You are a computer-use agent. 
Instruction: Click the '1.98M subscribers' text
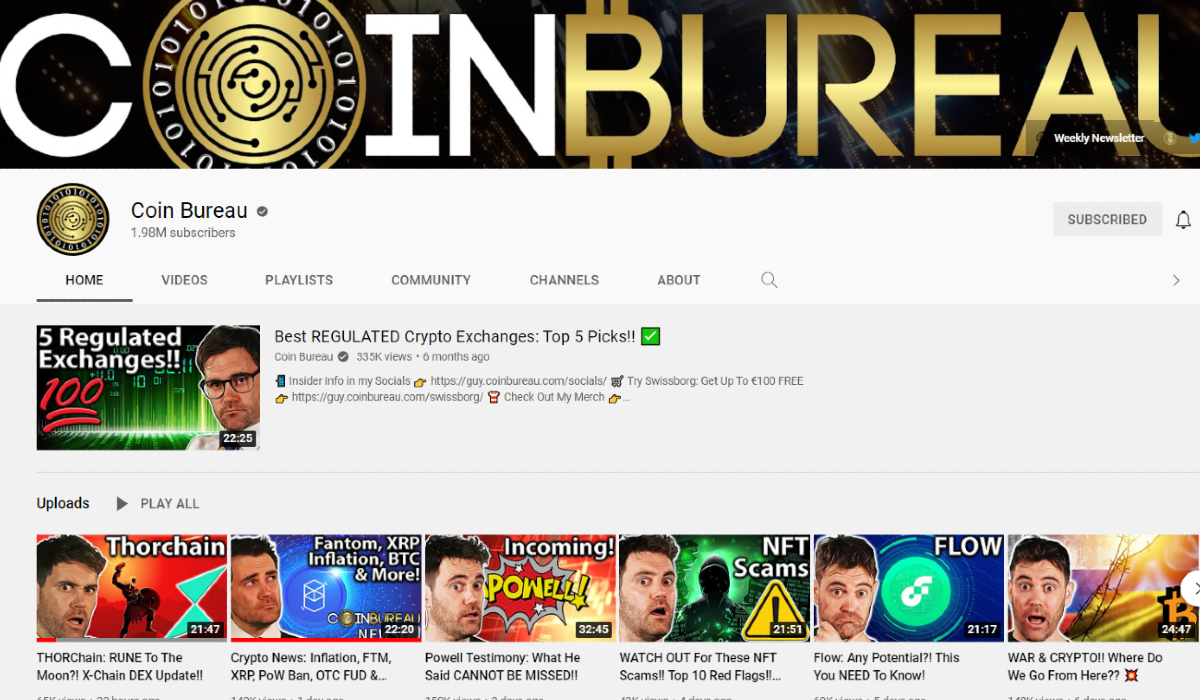point(183,233)
